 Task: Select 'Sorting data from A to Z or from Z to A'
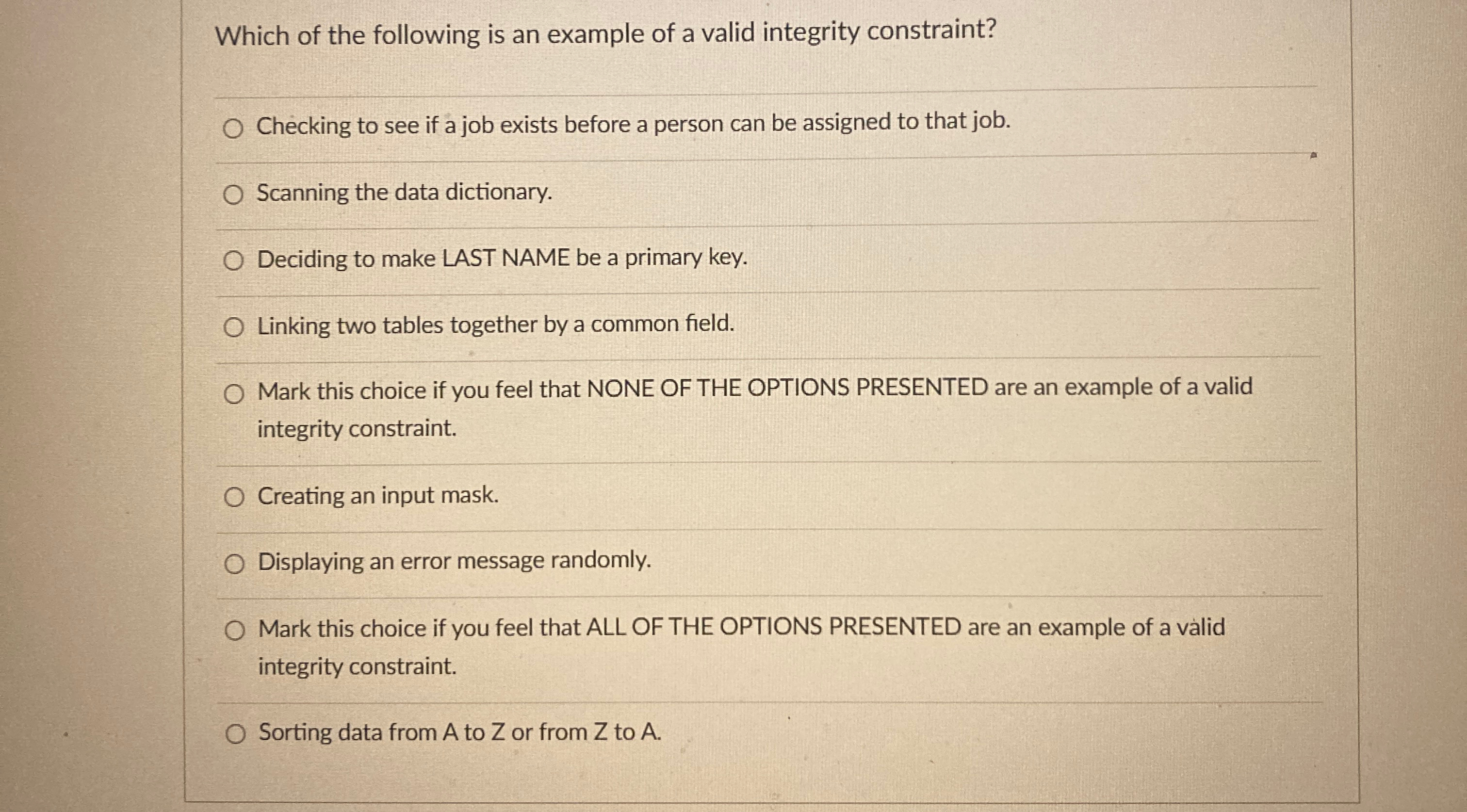tap(235, 733)
